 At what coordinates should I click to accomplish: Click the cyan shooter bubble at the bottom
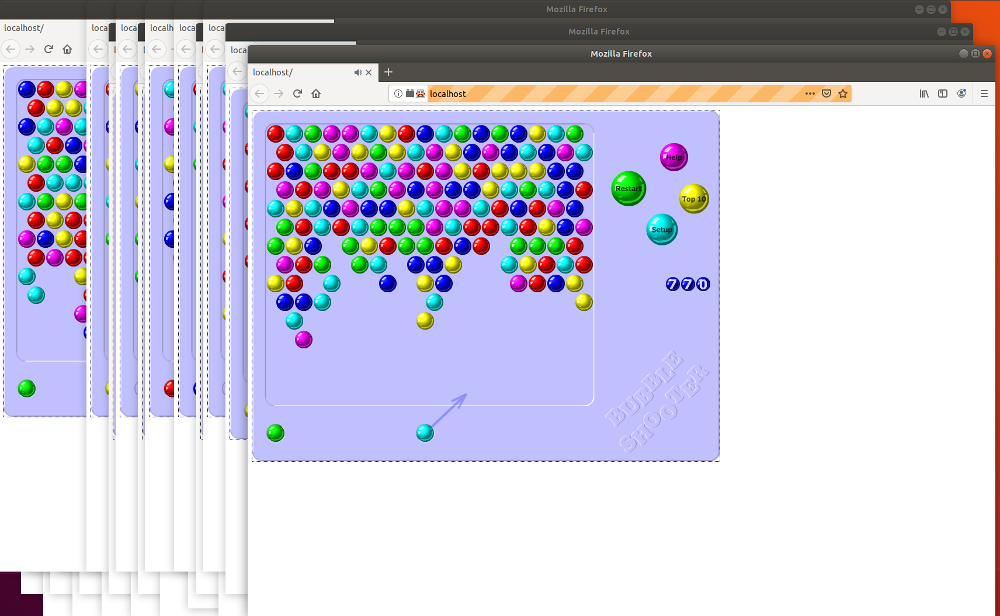pyautogui.click(x=425, y=433)
